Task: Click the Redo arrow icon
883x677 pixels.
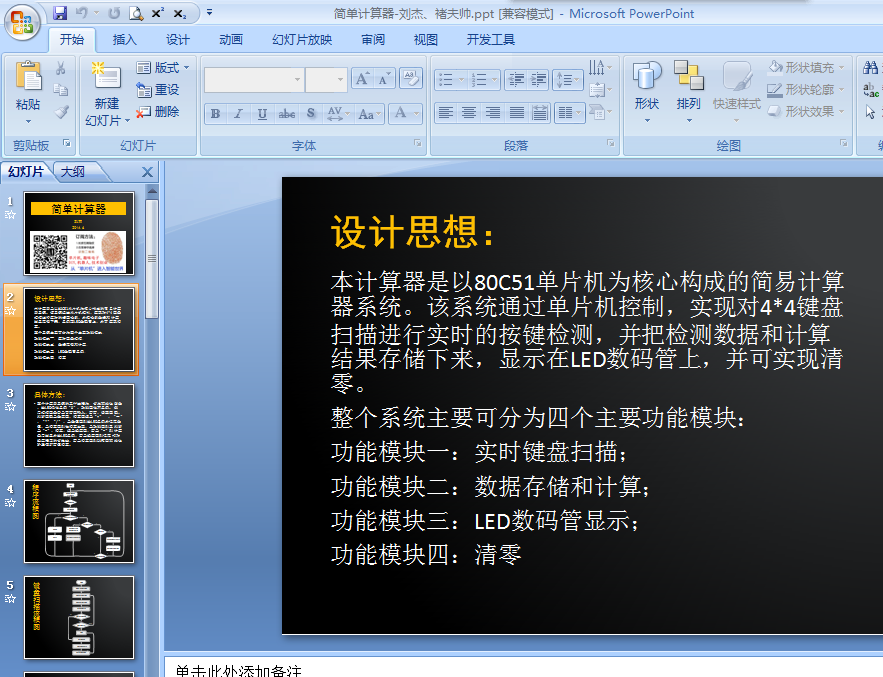Action: click(x=114, y=13)
